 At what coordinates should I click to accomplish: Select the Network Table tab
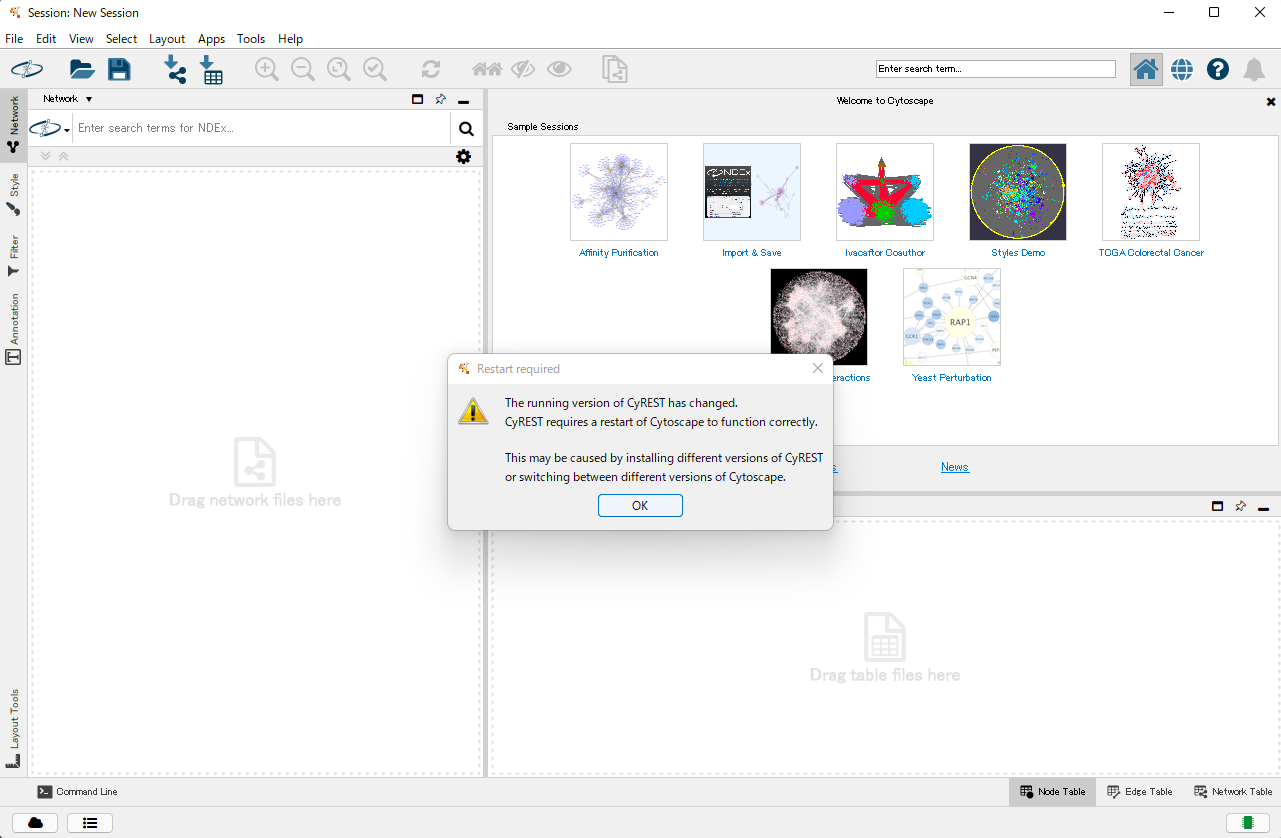pyautogui.click(x=1233, y=792)
